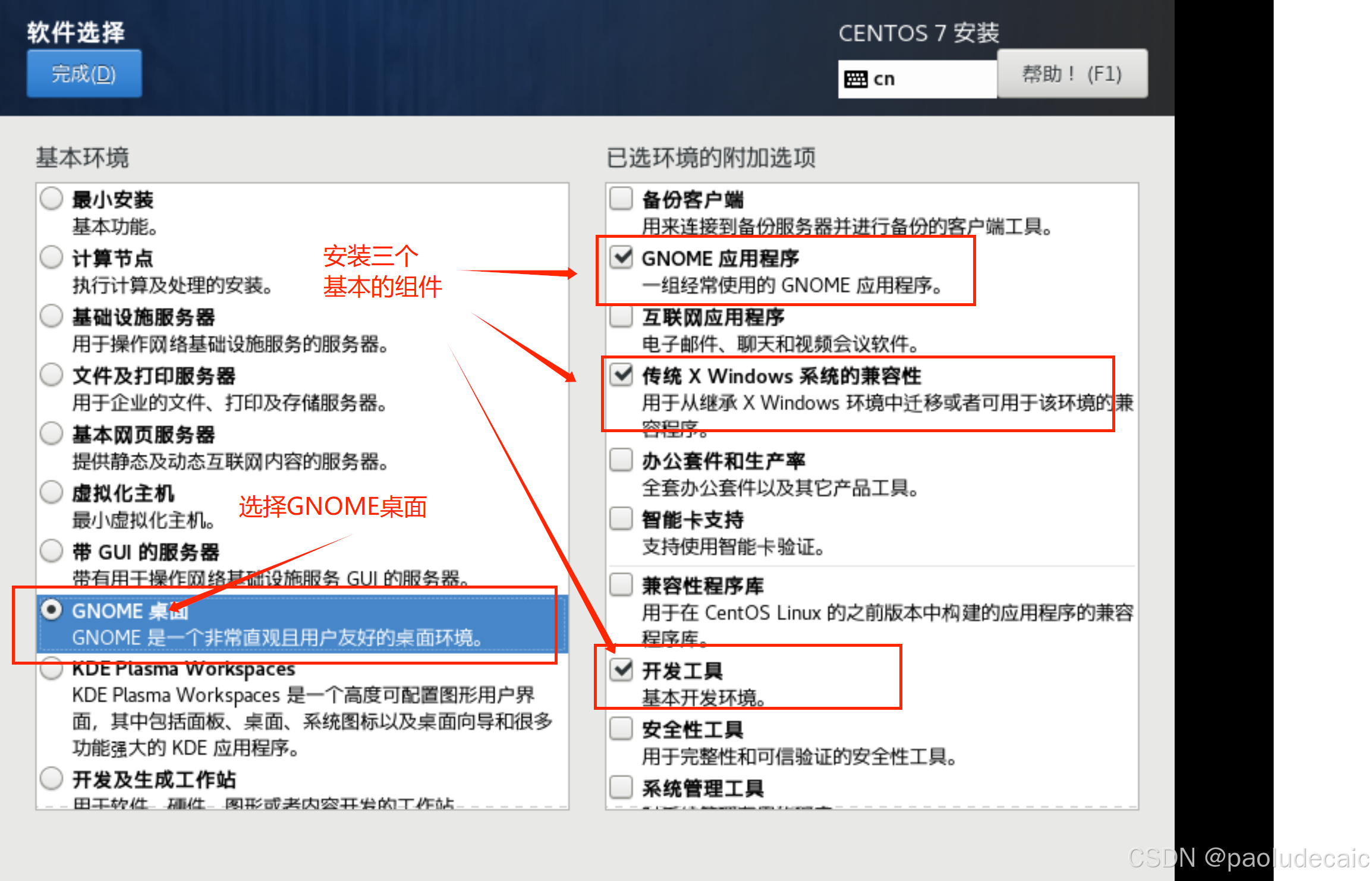The image size is (1372, 881).
Task: Uncheck the 开发工具 checkbox
Action: [621, 670]
